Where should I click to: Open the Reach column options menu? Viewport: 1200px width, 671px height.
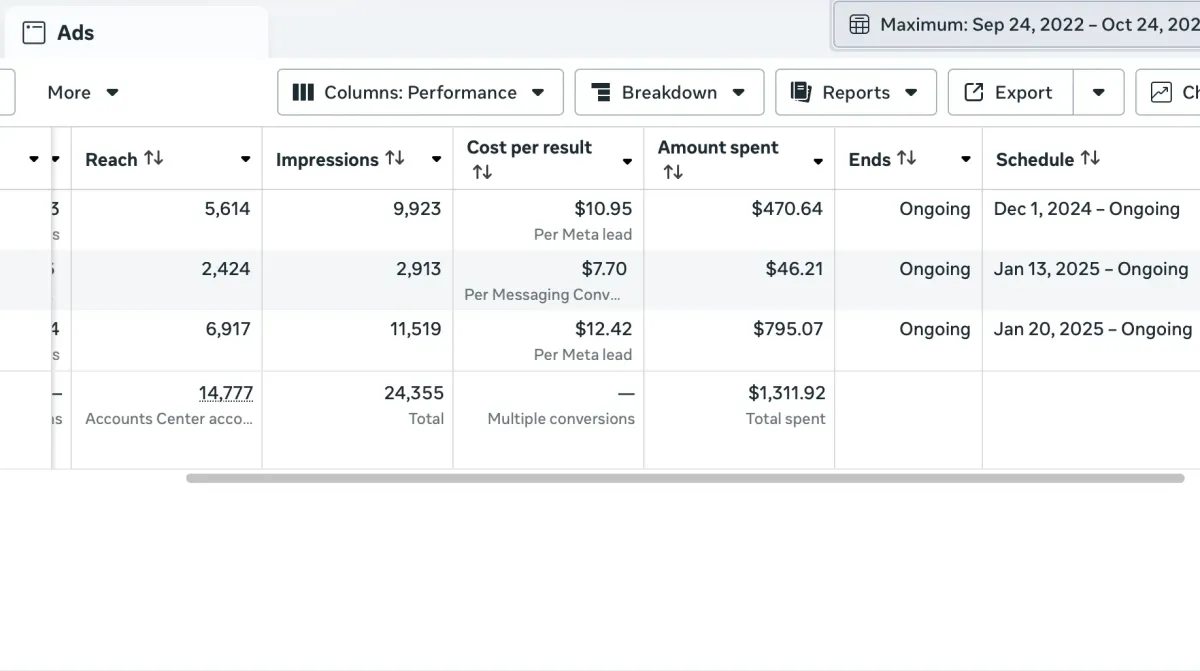click(x=246, y=160)
